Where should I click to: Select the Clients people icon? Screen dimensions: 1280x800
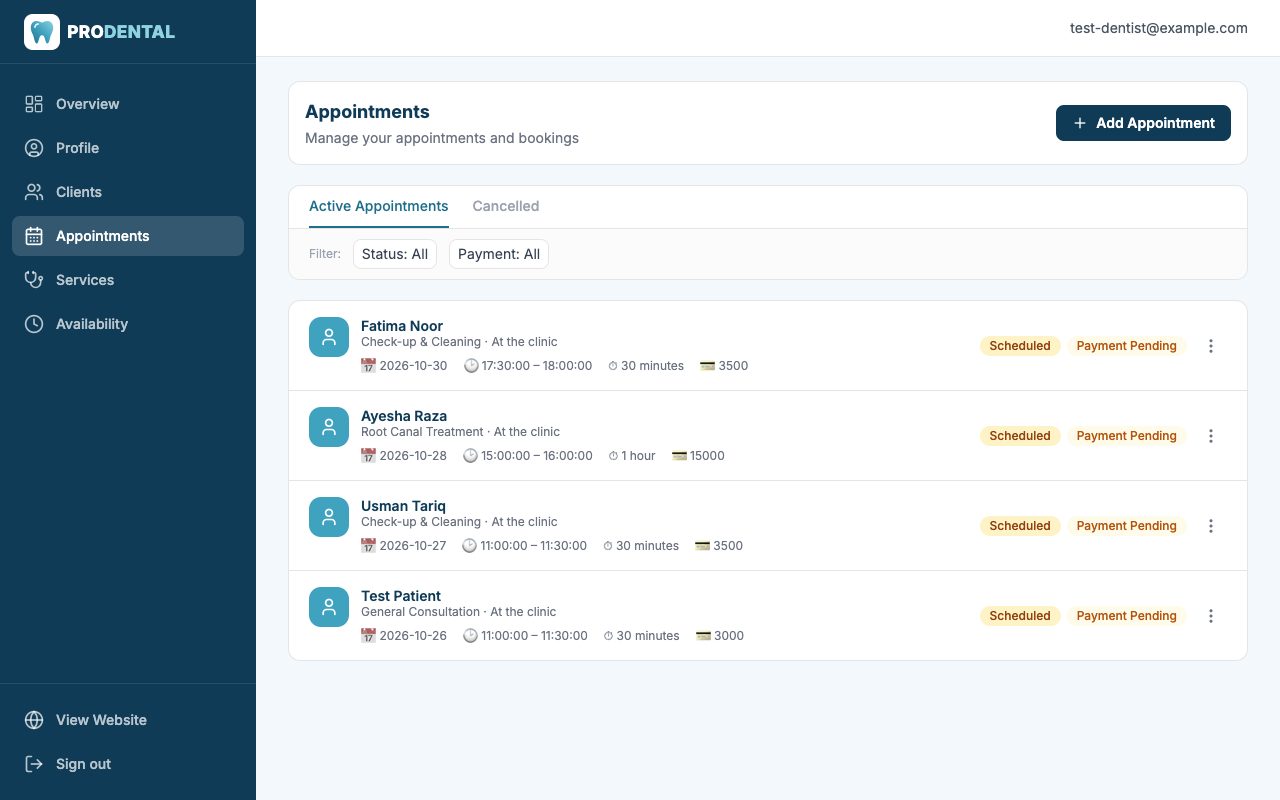[x=34, y=192]
